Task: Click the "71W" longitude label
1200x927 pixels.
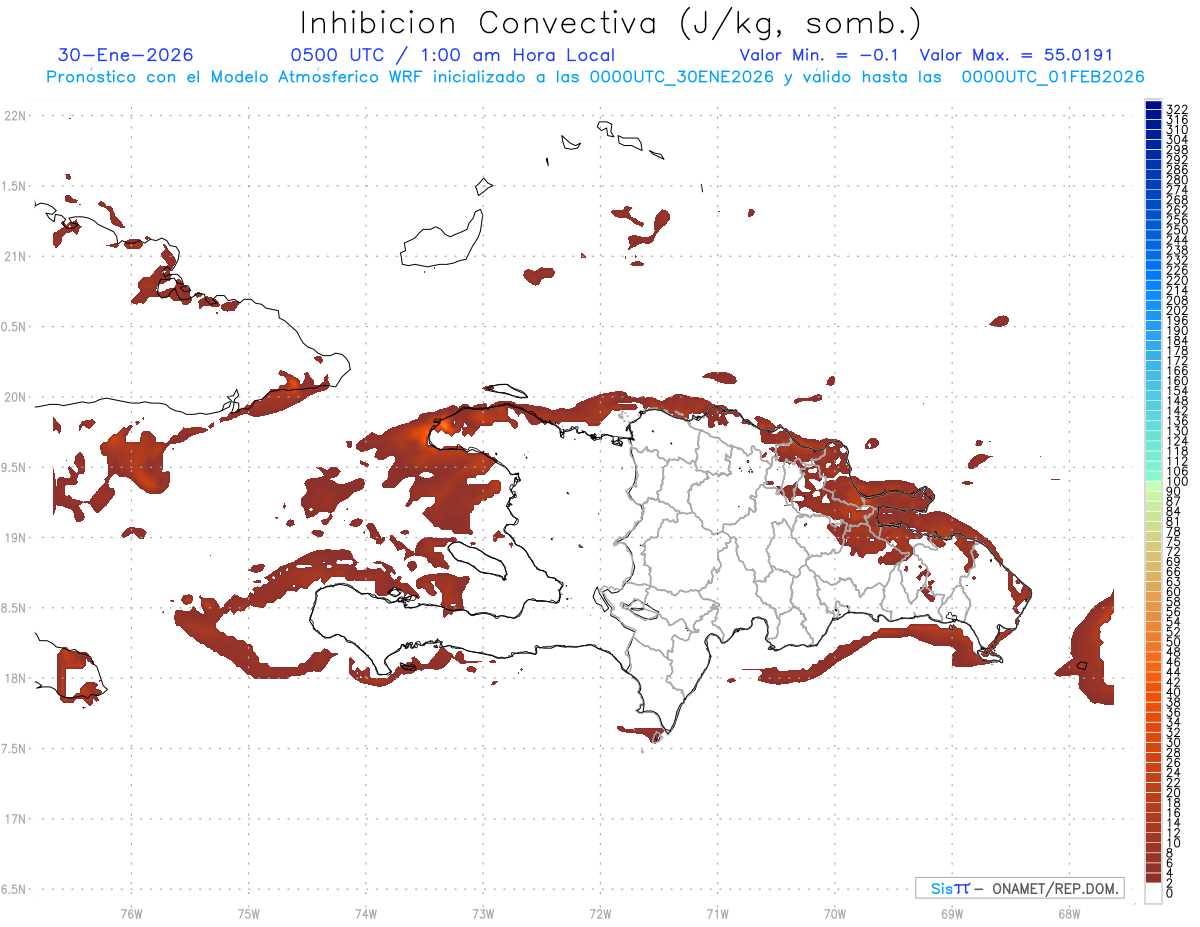Action: pos(717,913)
